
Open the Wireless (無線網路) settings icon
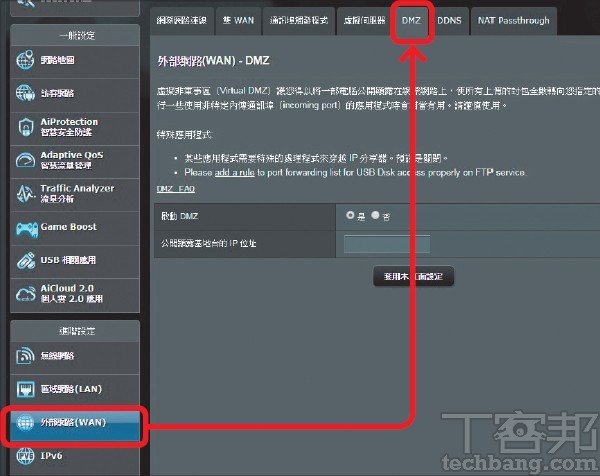point(26,357)
